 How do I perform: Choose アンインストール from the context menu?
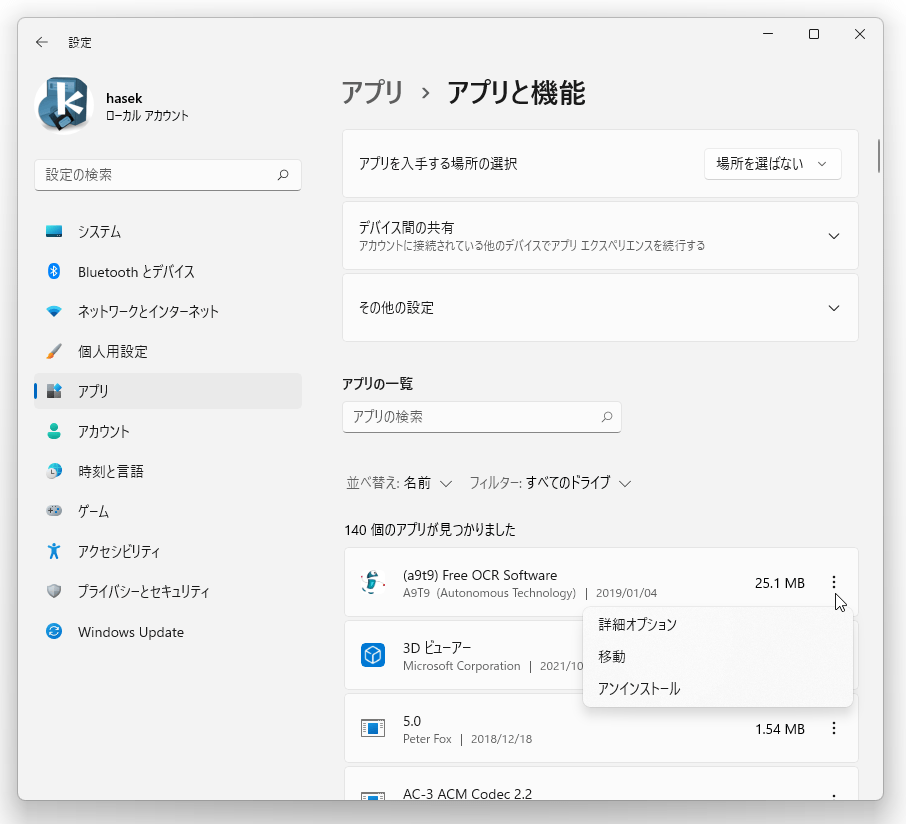click(x=718, y=689)
